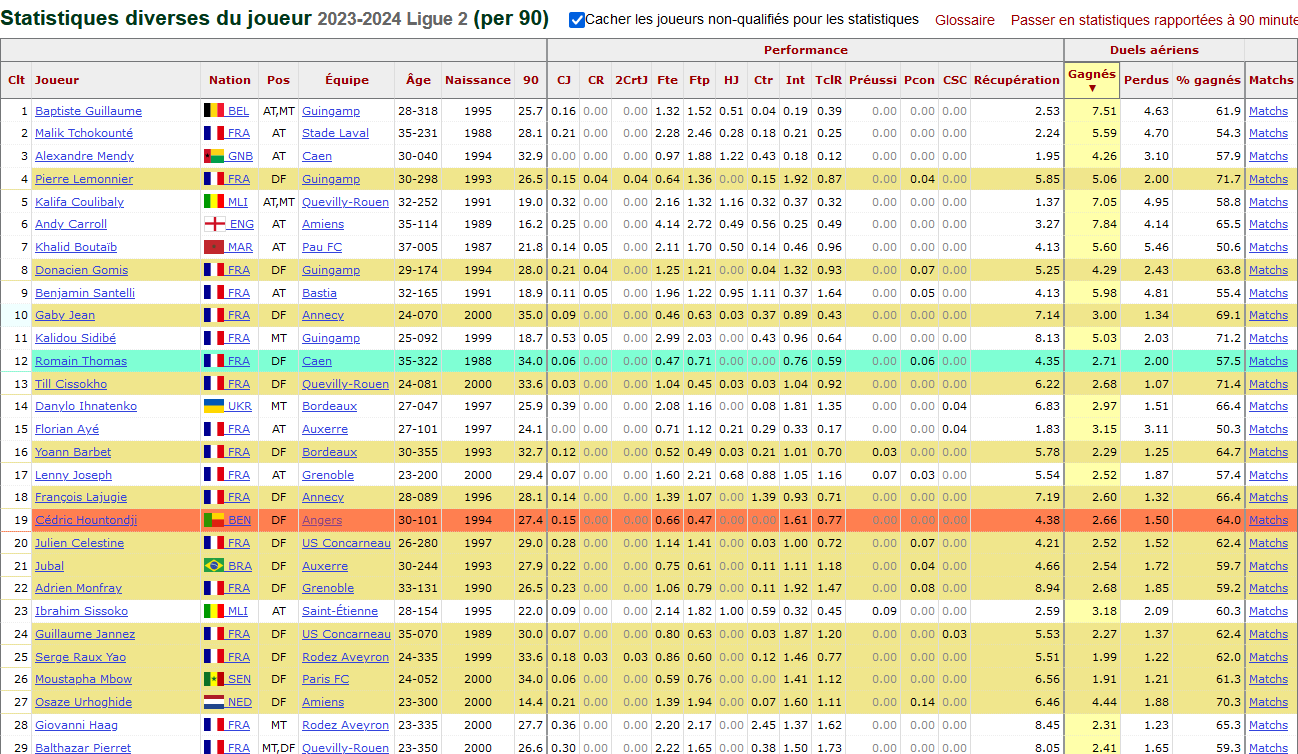
Task: Open the Angers team link
Action: [x=322, y=520]
